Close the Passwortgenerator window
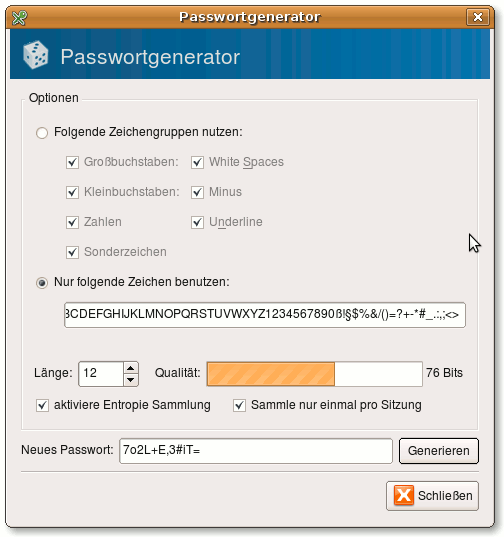The width and height of the screenshot is (504, 537). (x=477, y=17)
